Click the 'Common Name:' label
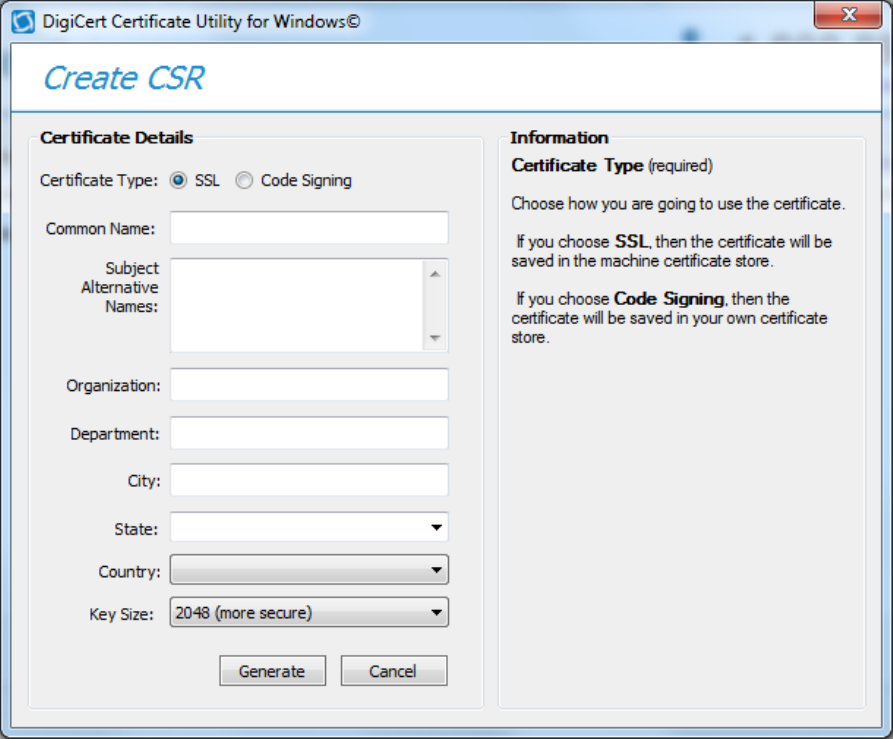The height and width of the screenshot is (739, 893). (100, 229)
